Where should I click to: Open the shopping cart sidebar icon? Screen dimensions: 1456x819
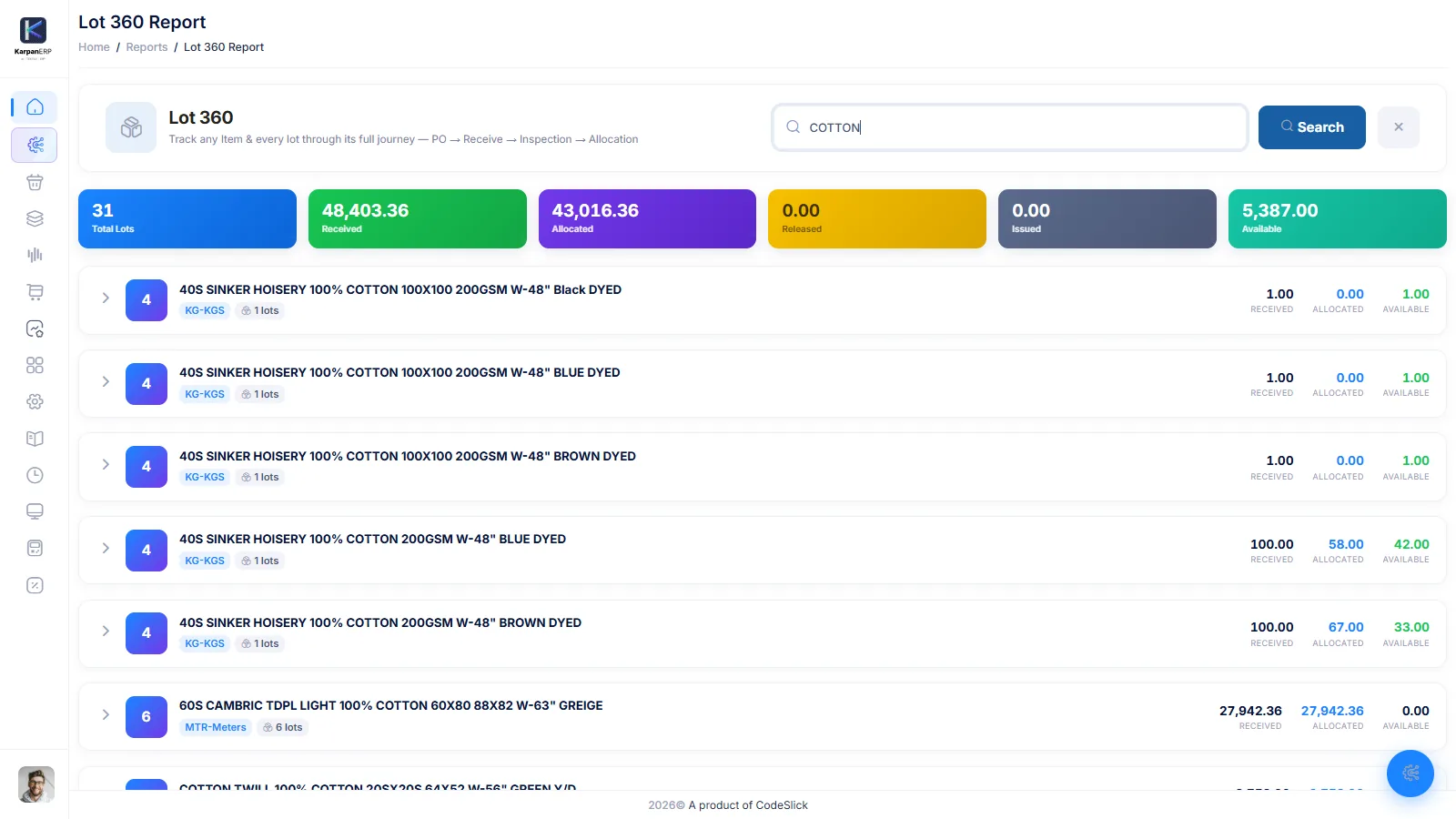point(35,292)
